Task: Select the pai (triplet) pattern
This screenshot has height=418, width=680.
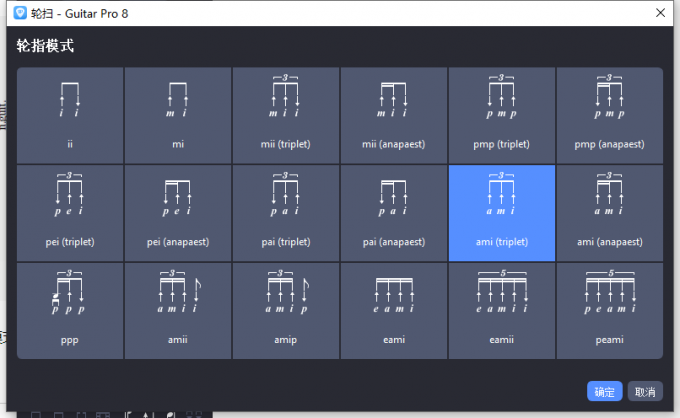Action: (x=286, y=213)
